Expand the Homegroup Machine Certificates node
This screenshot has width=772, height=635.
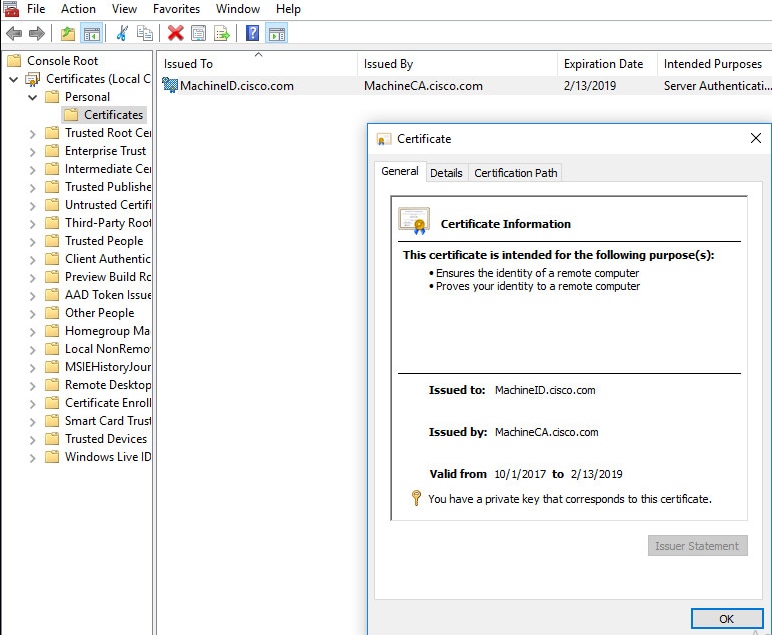pyautogui.click(x=32, y=332)
